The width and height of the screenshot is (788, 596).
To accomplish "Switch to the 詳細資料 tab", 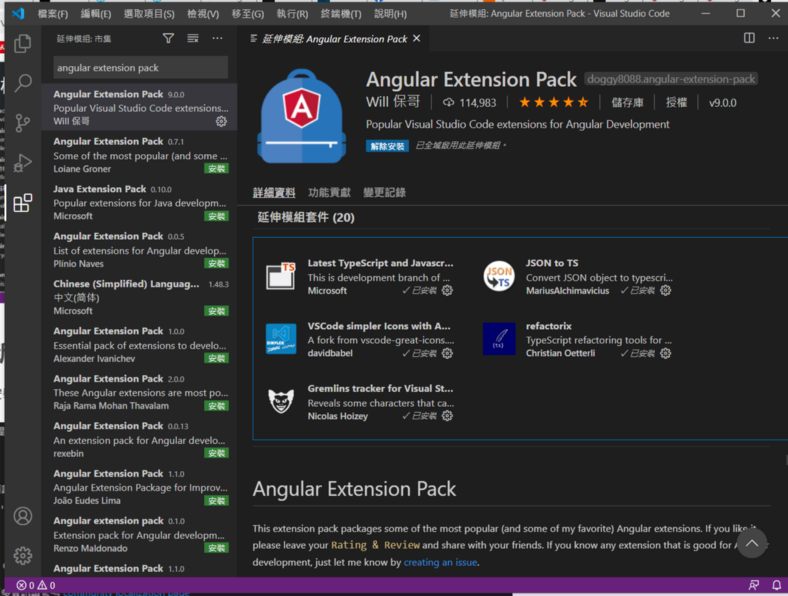I will tap(274, 192).
